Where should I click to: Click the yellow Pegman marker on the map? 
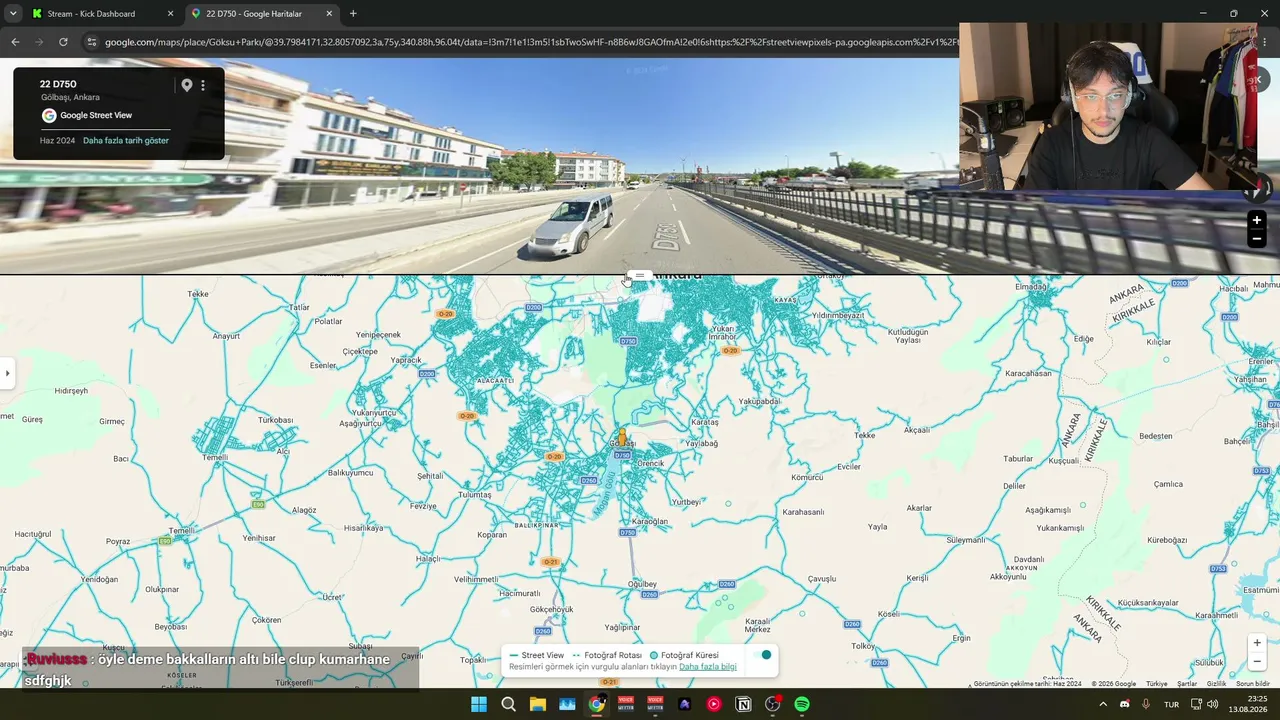tap(622, 437)
